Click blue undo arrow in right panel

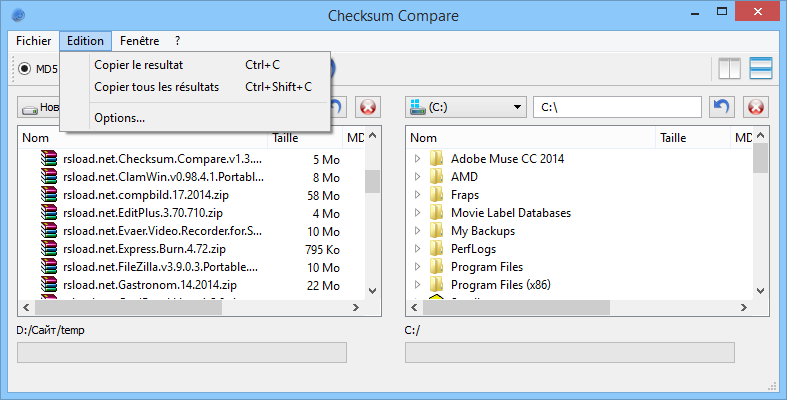point(722,107)
